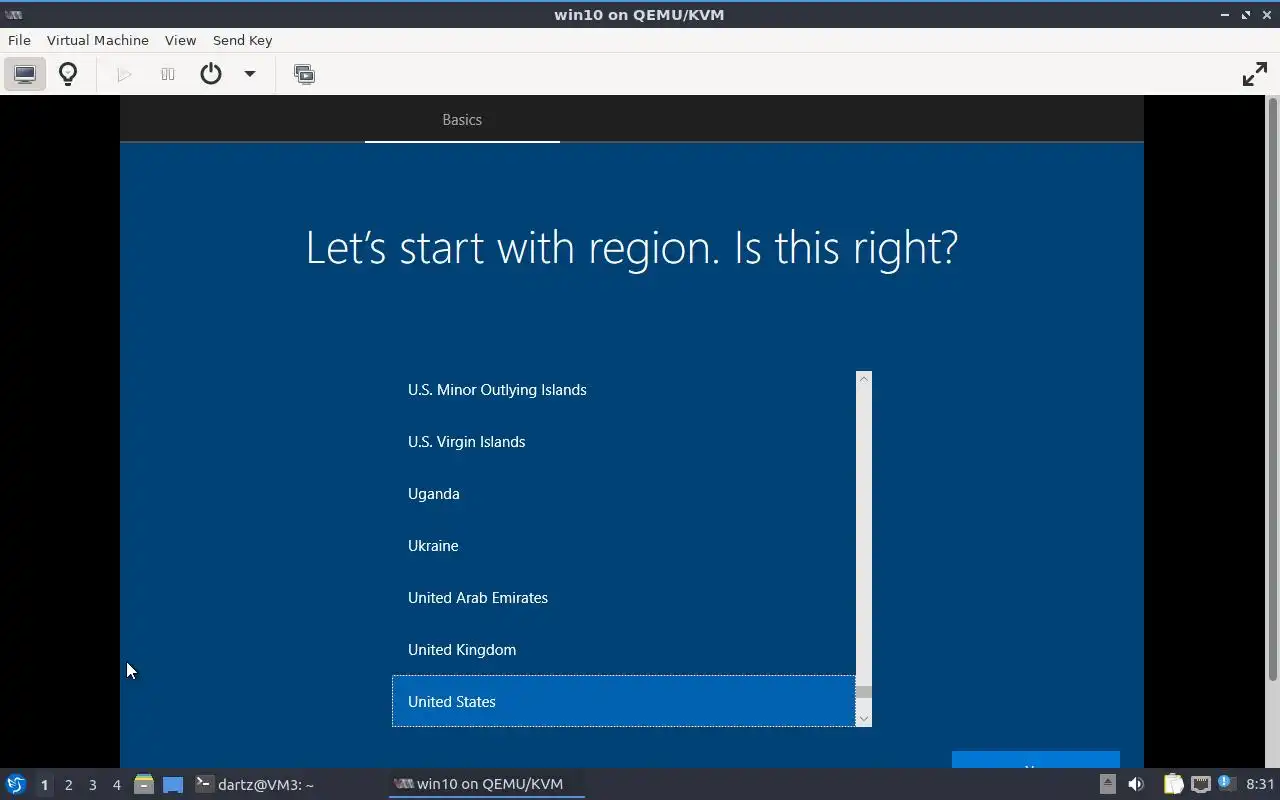Switch to workspace 3

(92, 785)
